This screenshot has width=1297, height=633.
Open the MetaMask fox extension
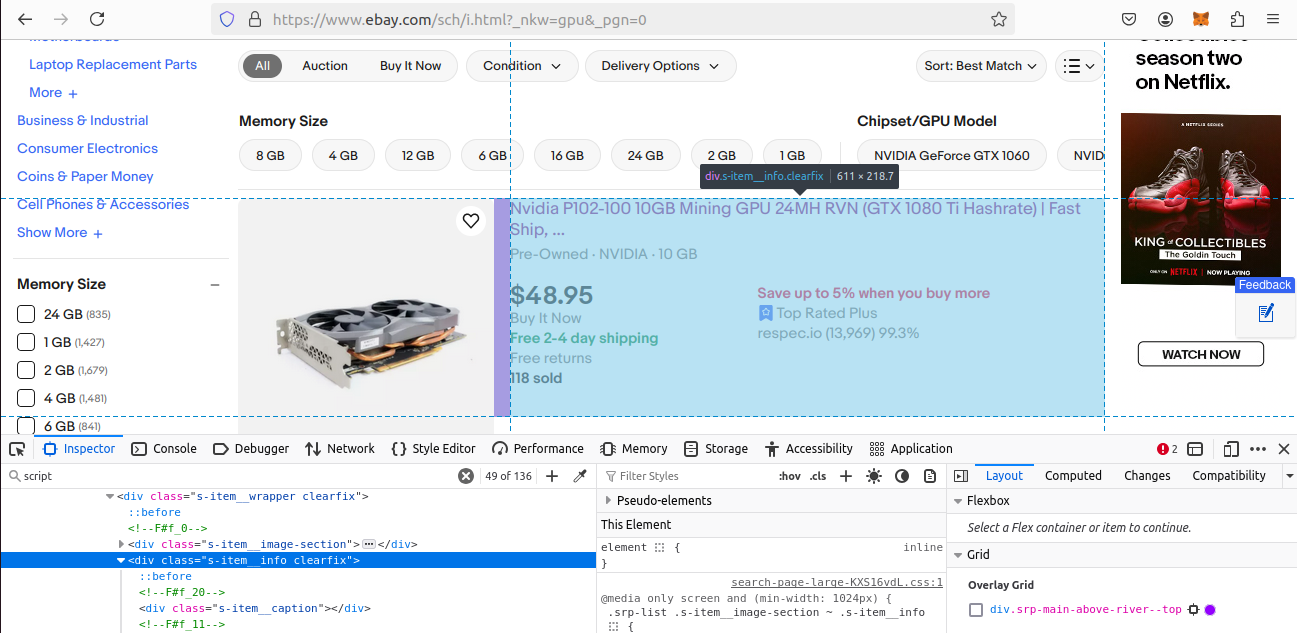click(1201, 19)
